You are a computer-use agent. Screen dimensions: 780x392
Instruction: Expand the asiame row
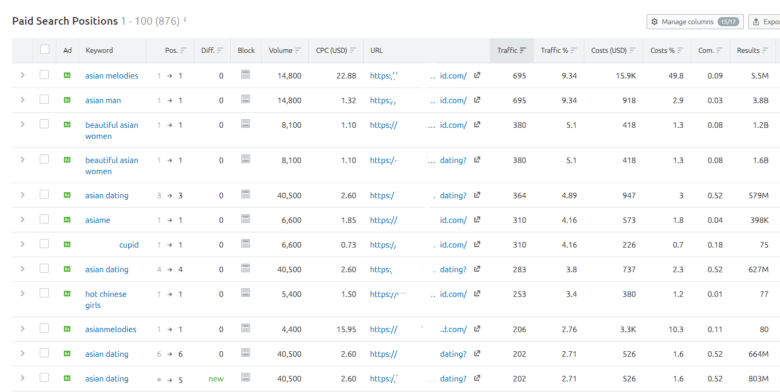22,219
